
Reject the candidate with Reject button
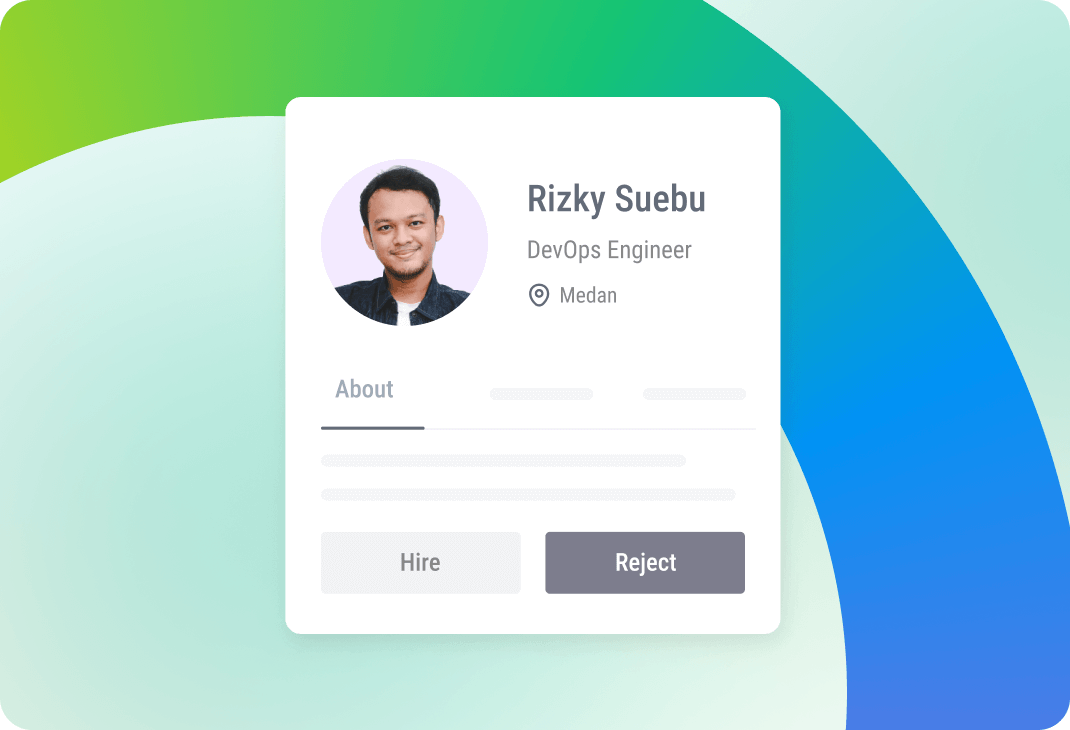coord(645,562)
